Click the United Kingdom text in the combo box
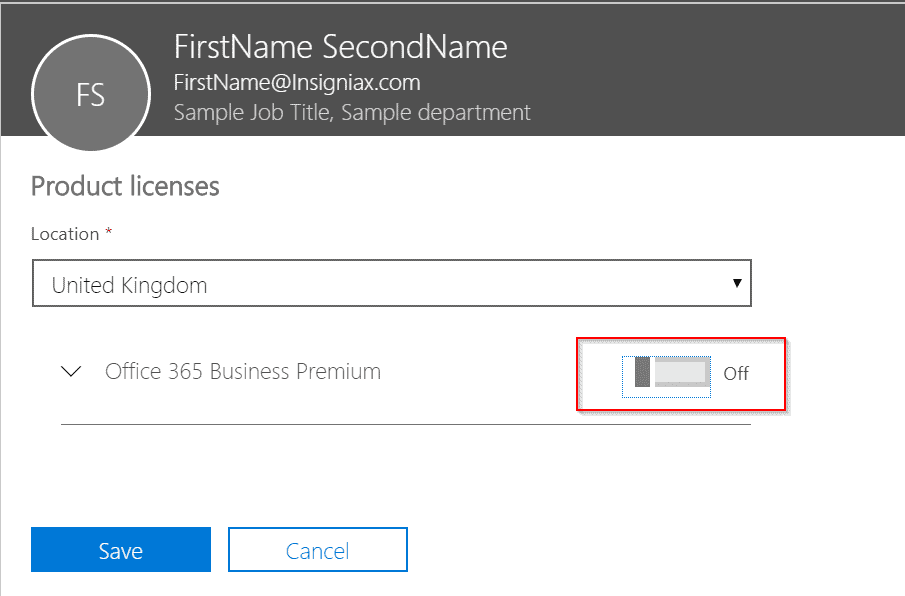Viewport: 905px width, 596px height. click(129, 286)
